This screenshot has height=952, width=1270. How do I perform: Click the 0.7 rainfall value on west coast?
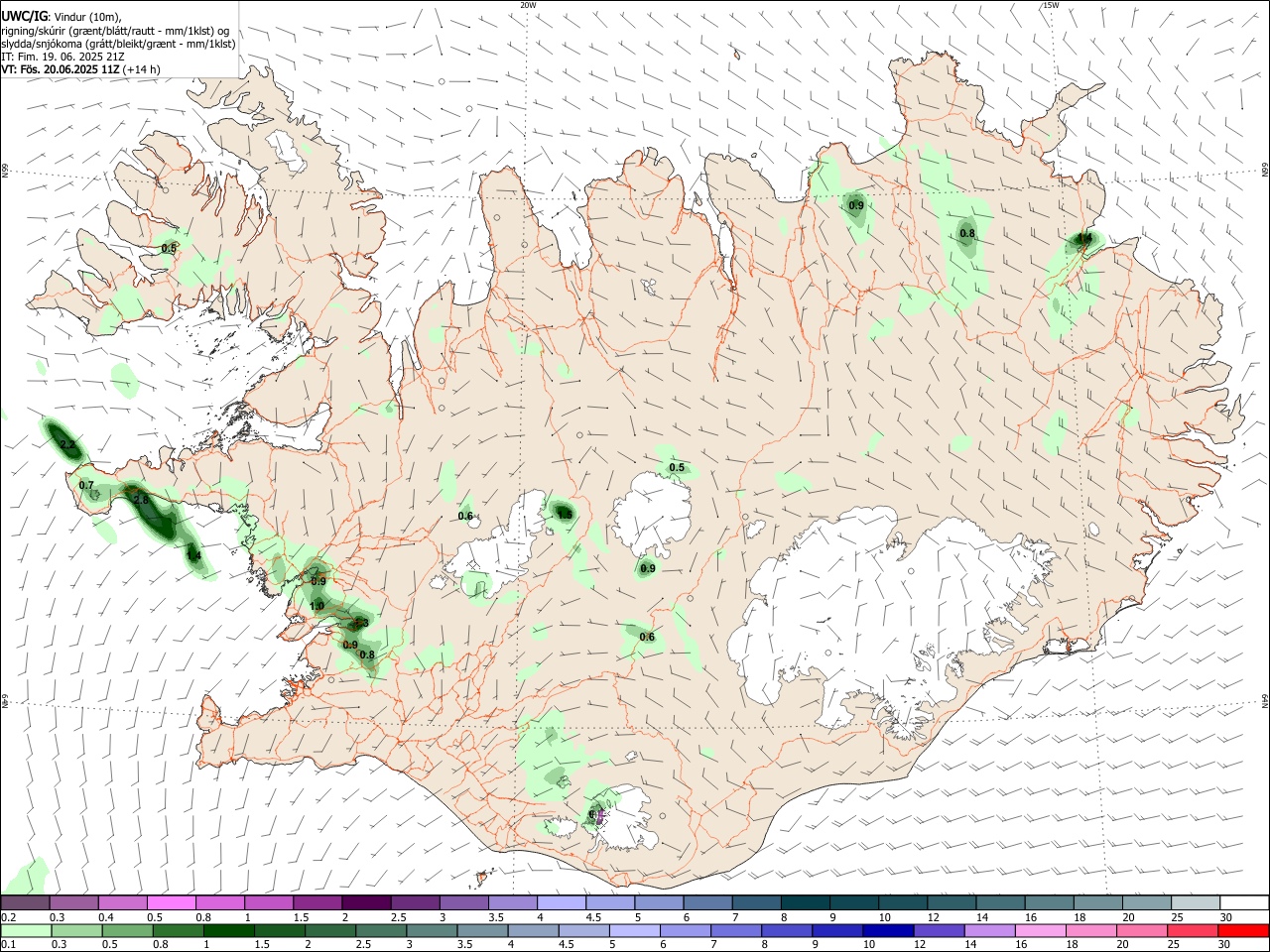click(x=86, y=485)
